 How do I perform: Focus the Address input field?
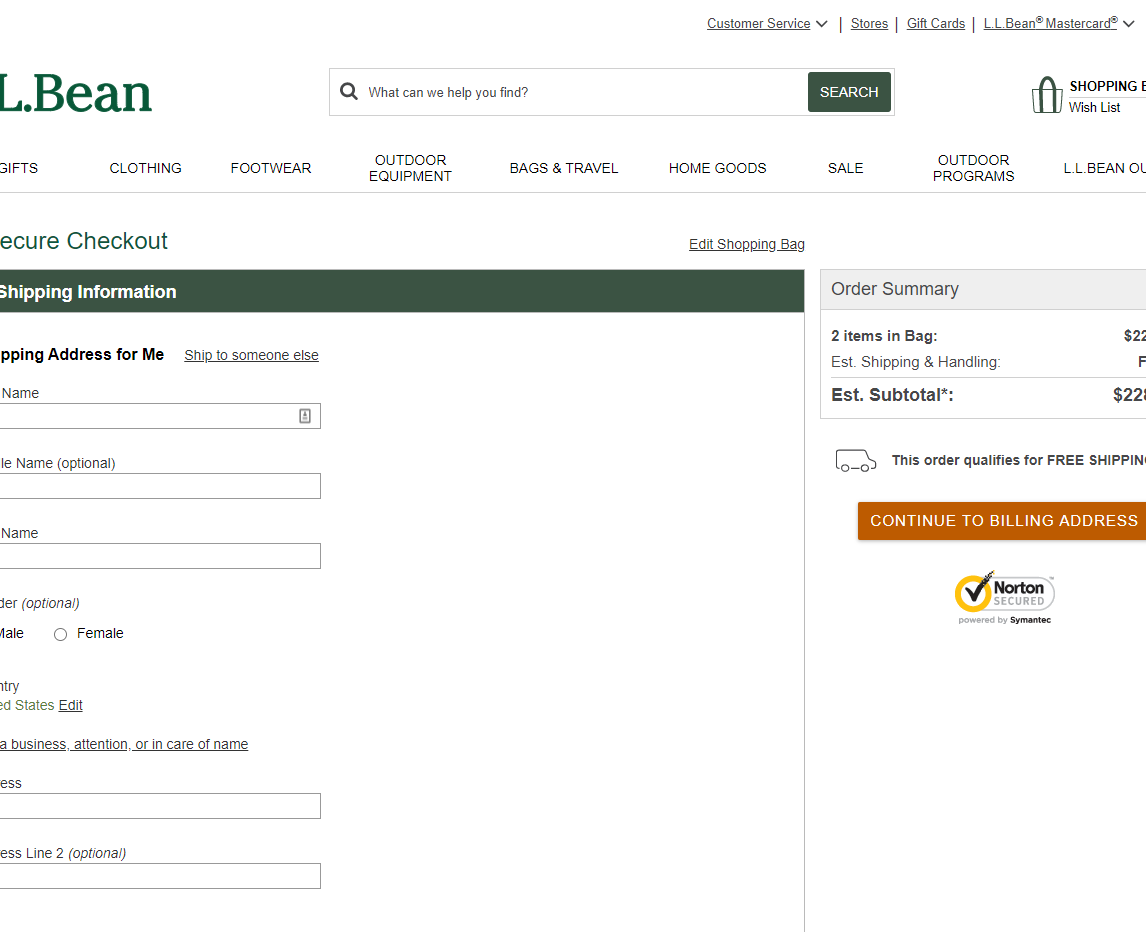160,806
